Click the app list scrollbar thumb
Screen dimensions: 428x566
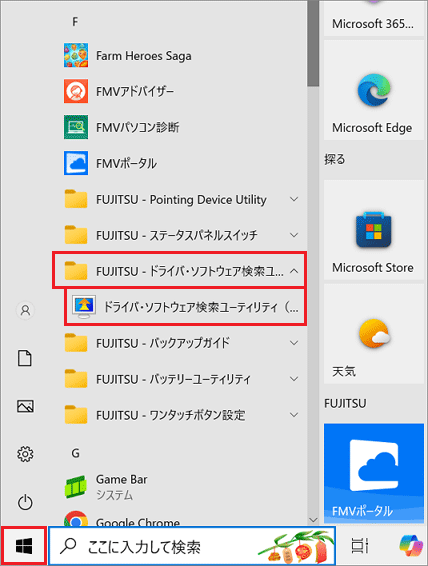[x=313, y=43]
